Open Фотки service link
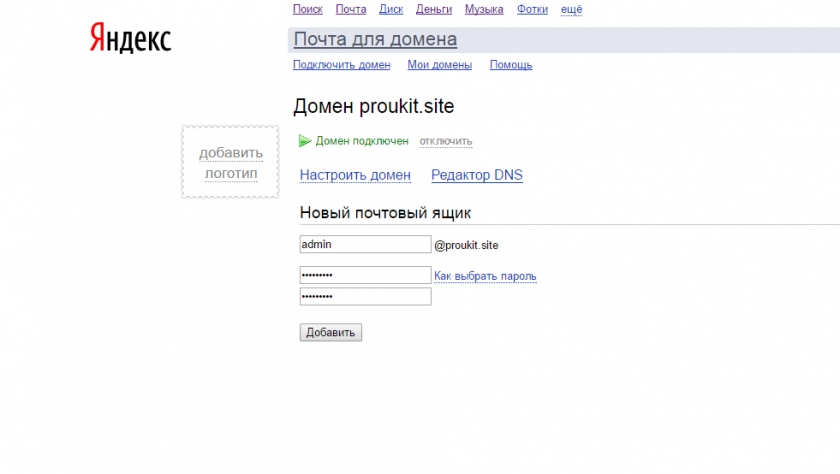 532,9
